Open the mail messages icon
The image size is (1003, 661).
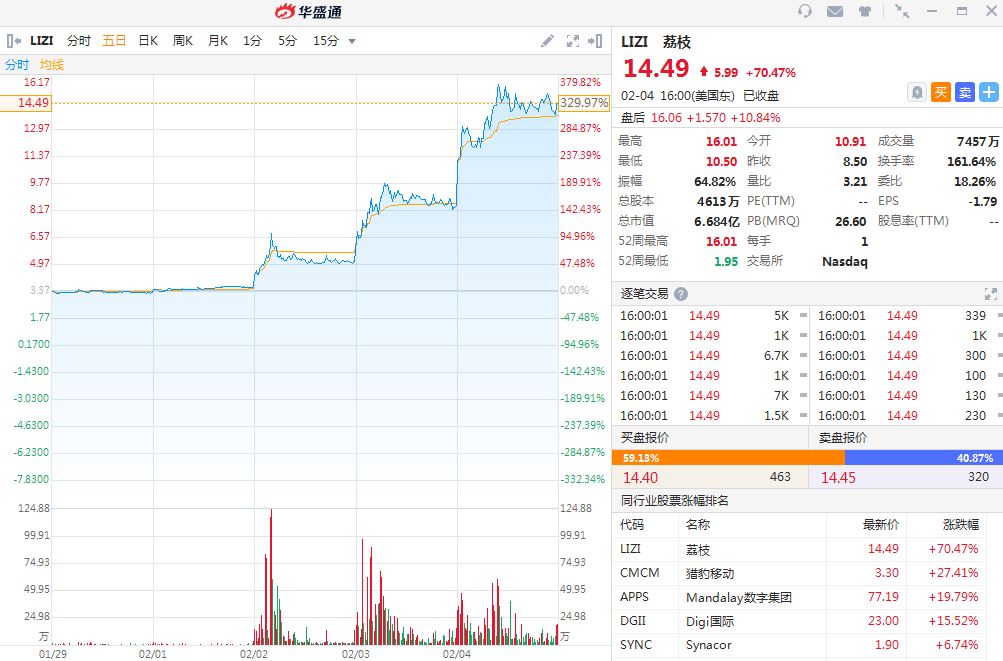point(835,11)
